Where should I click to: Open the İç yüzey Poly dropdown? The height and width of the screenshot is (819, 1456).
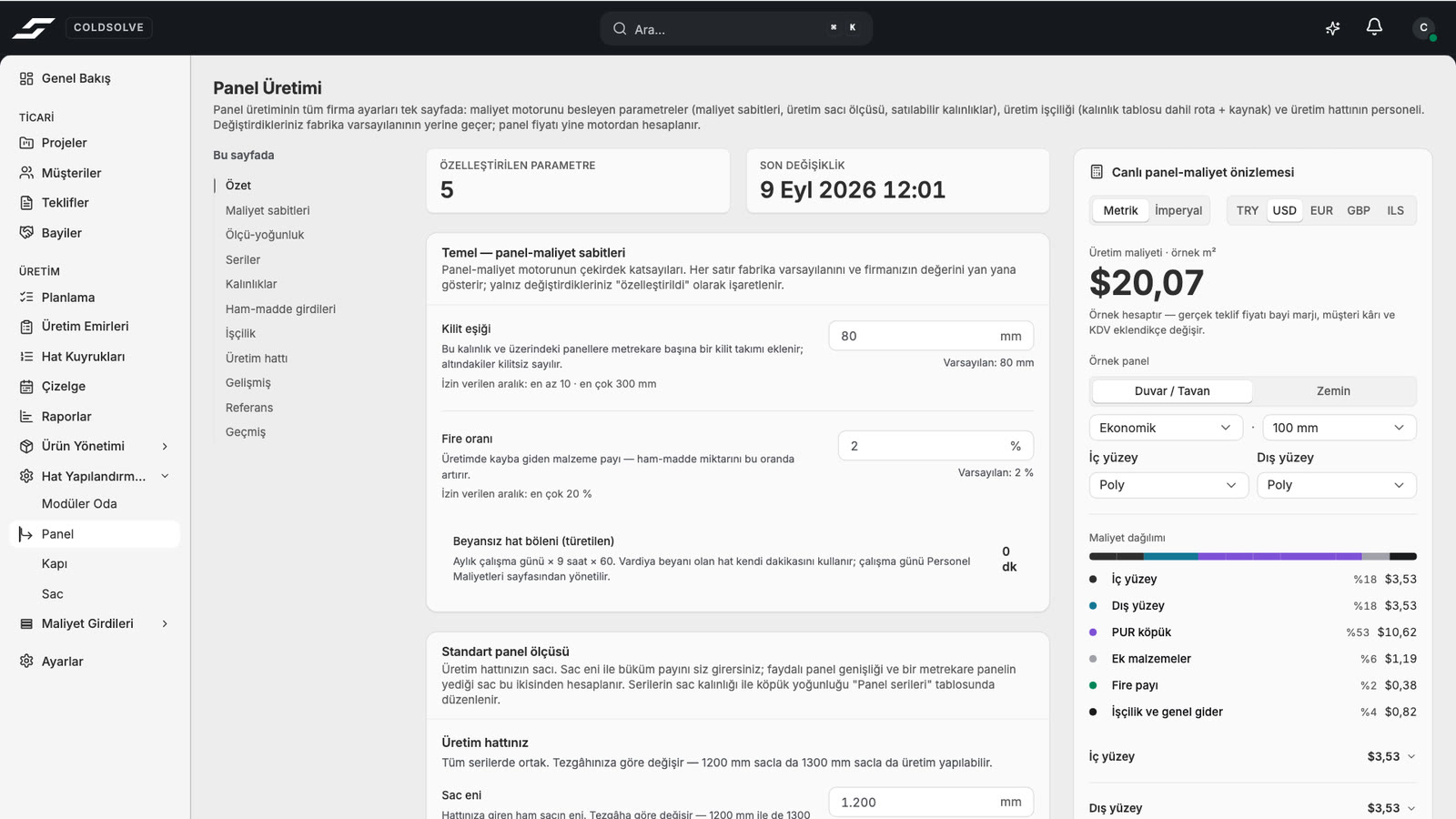(1168, 485)
